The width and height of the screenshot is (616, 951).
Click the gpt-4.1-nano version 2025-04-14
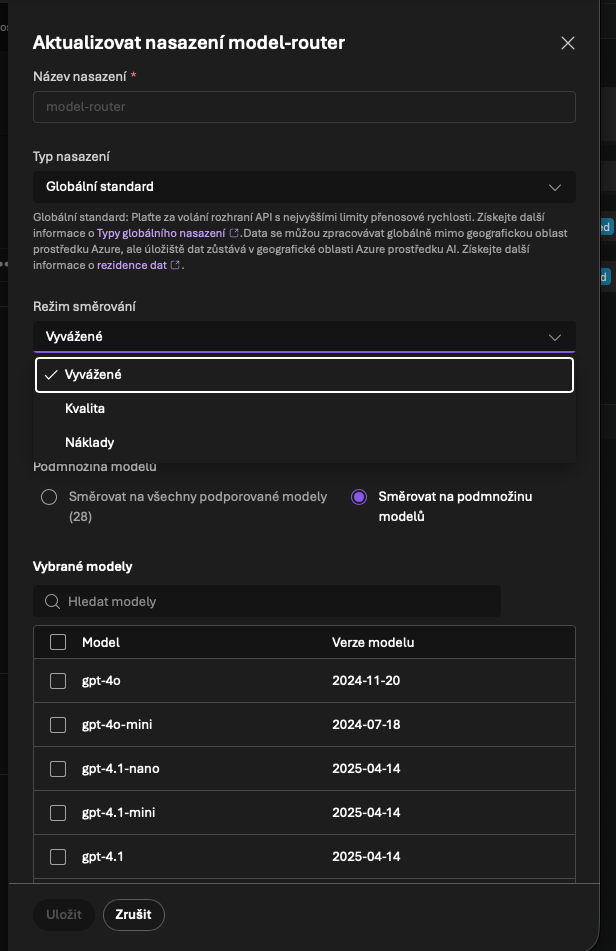(366, 768)
